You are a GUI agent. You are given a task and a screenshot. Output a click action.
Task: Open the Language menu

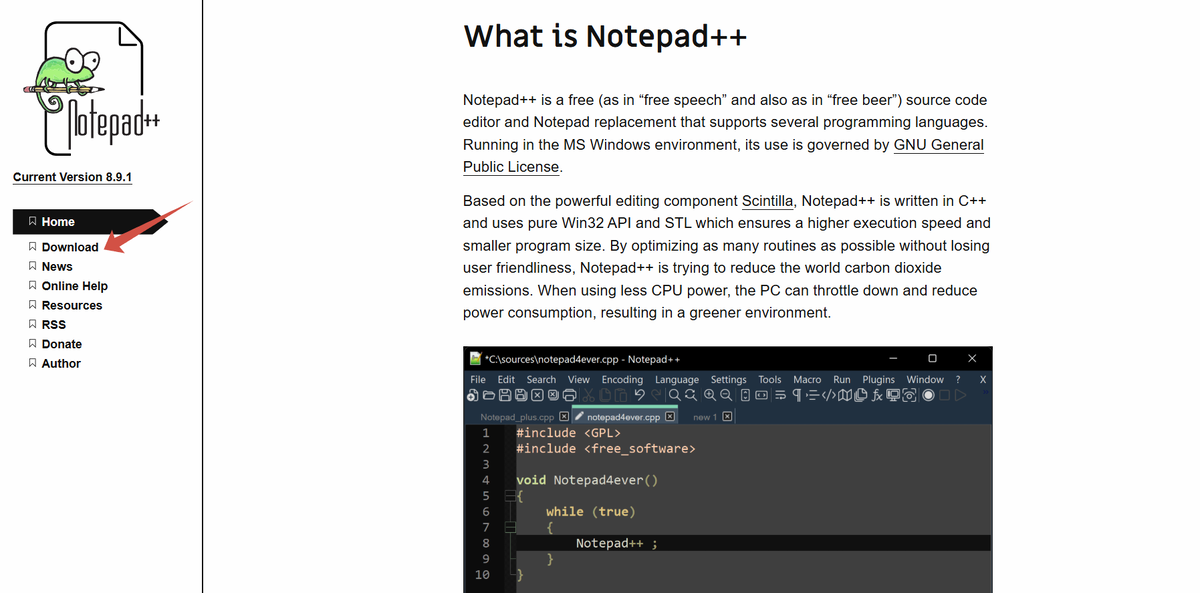click(x=677, y=379)
